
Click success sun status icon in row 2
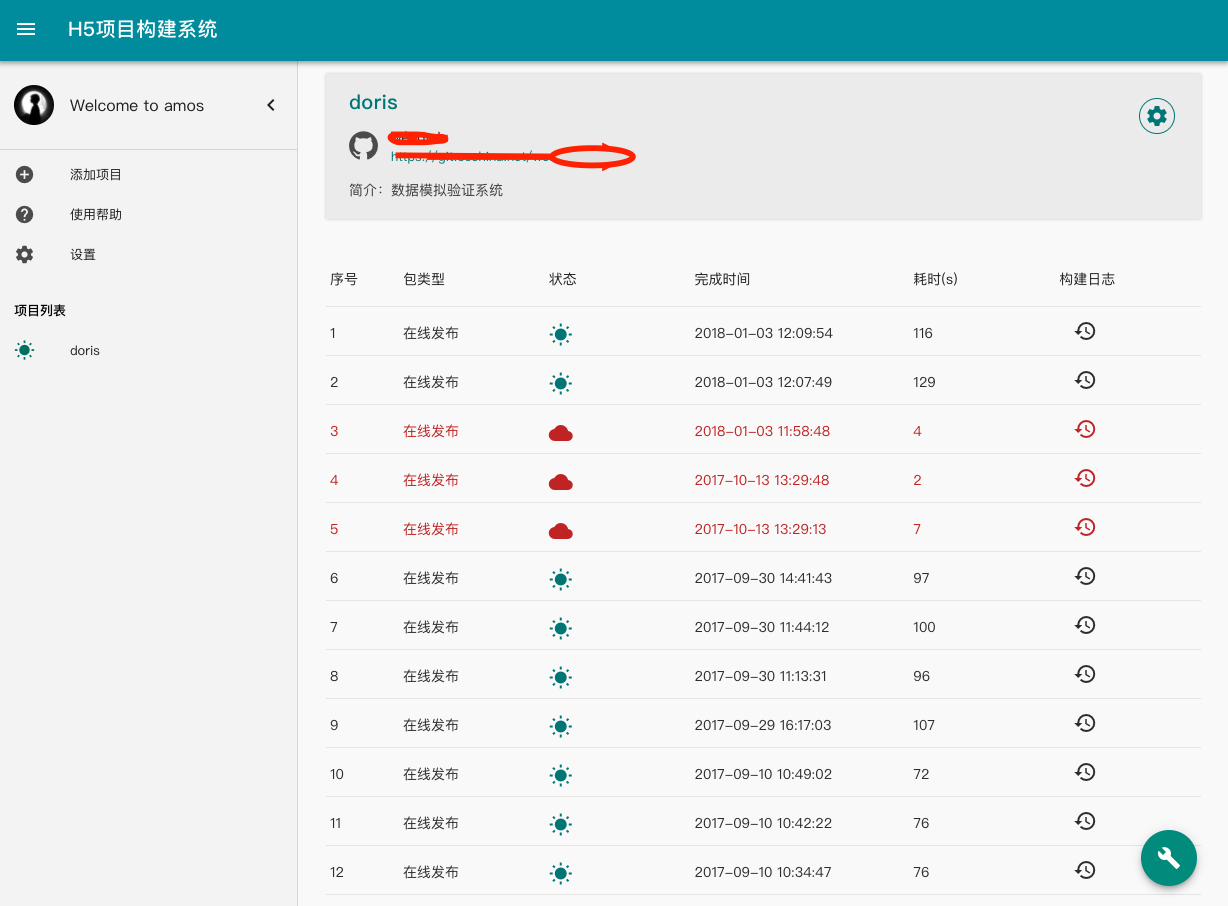[561, 383]
